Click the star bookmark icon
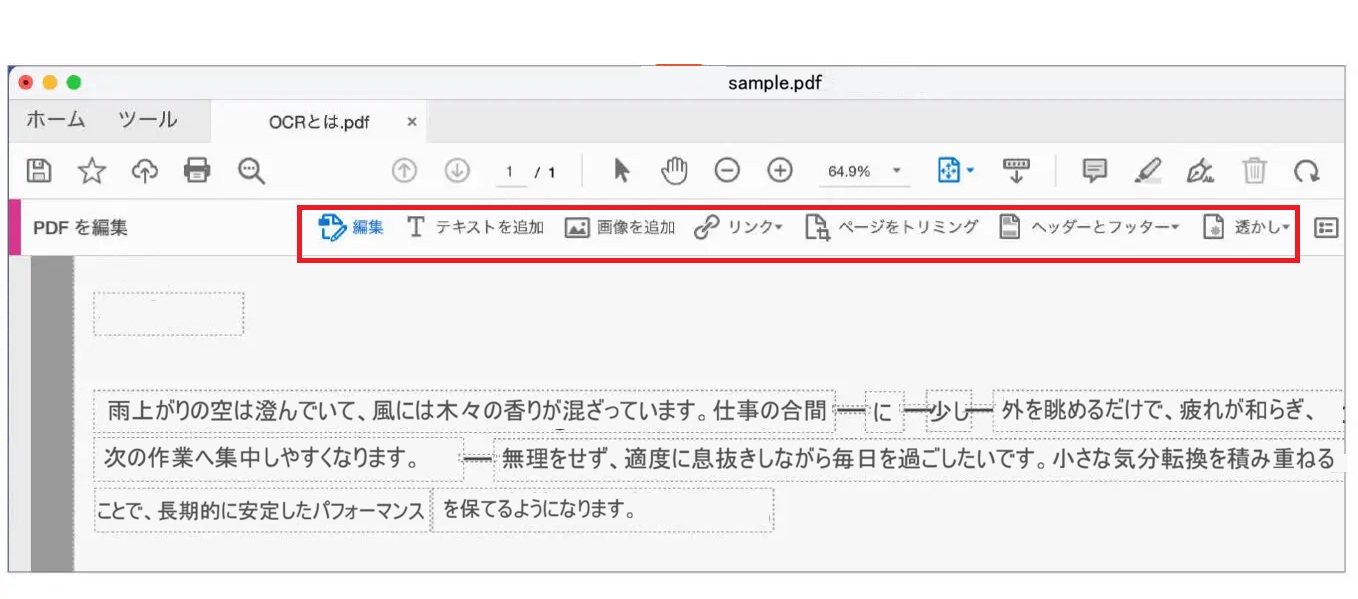 click(x=92, y=171)
